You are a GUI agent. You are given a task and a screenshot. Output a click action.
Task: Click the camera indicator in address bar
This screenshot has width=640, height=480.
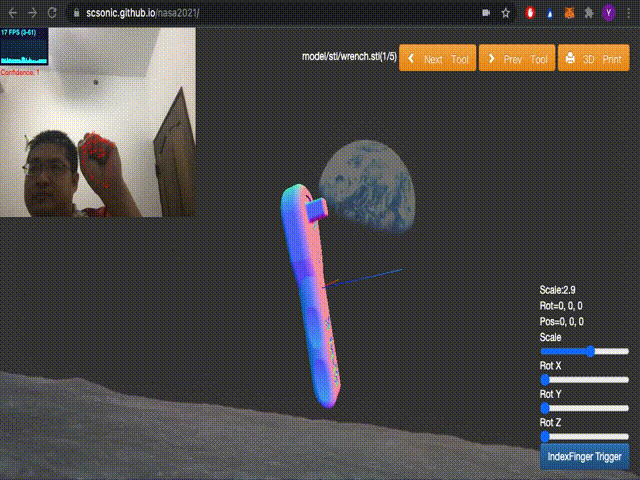[x=487, y=13]
